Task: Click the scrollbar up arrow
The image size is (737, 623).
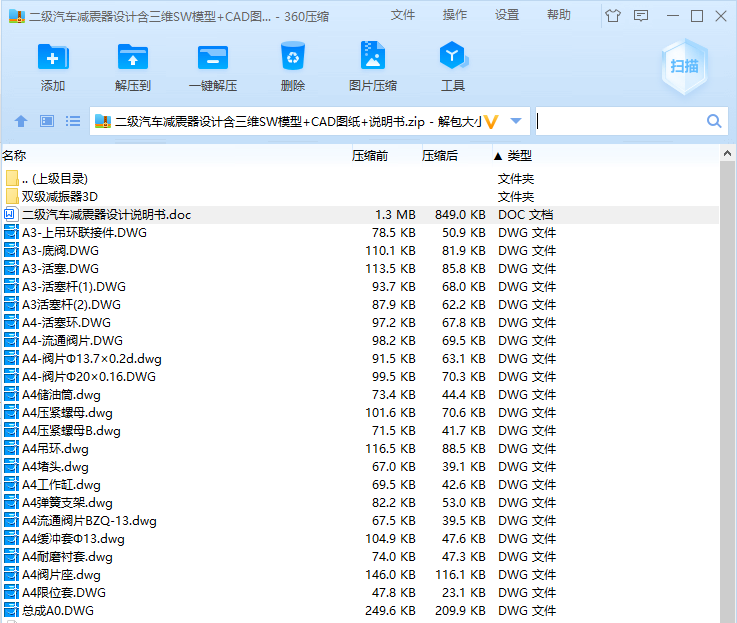Action: coord(728,153)
